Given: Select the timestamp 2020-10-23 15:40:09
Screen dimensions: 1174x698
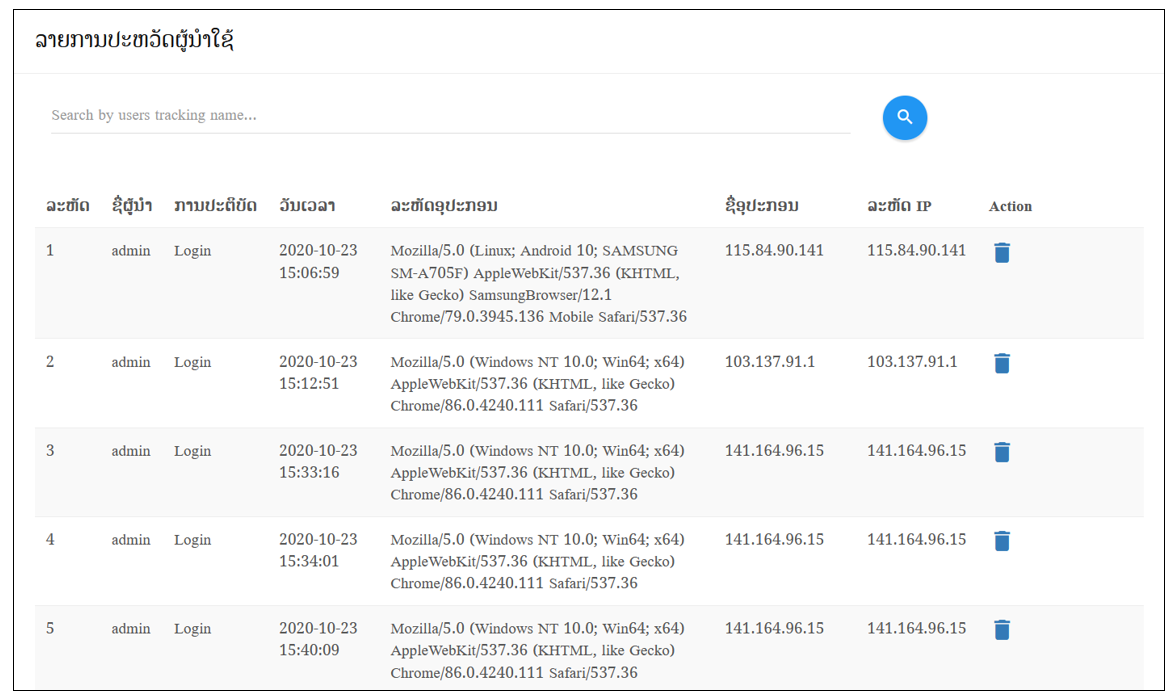Looking at the screenshot, I should click(x=318, y=639).
